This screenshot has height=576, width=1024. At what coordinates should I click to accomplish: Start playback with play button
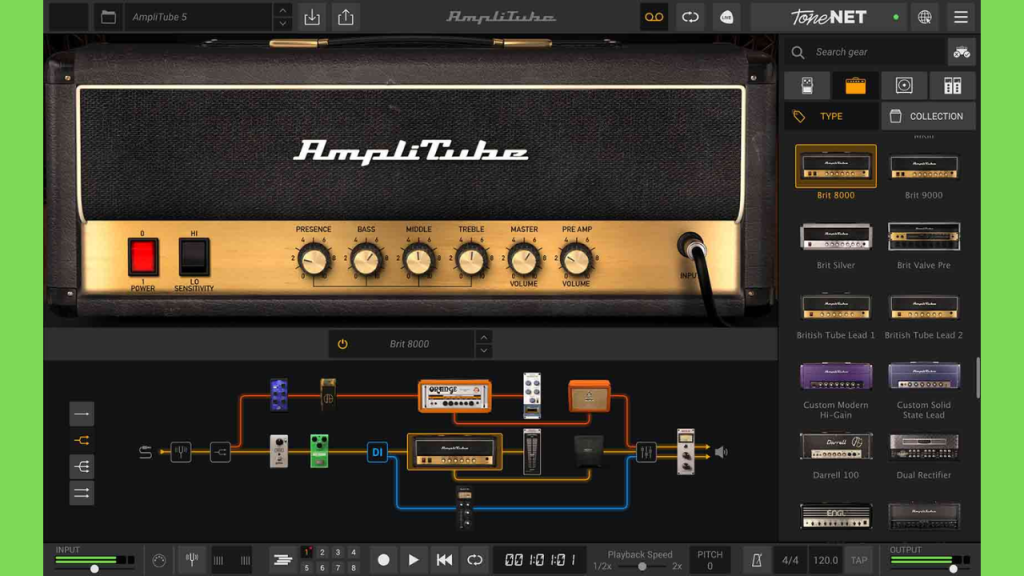tap(413, 560)
